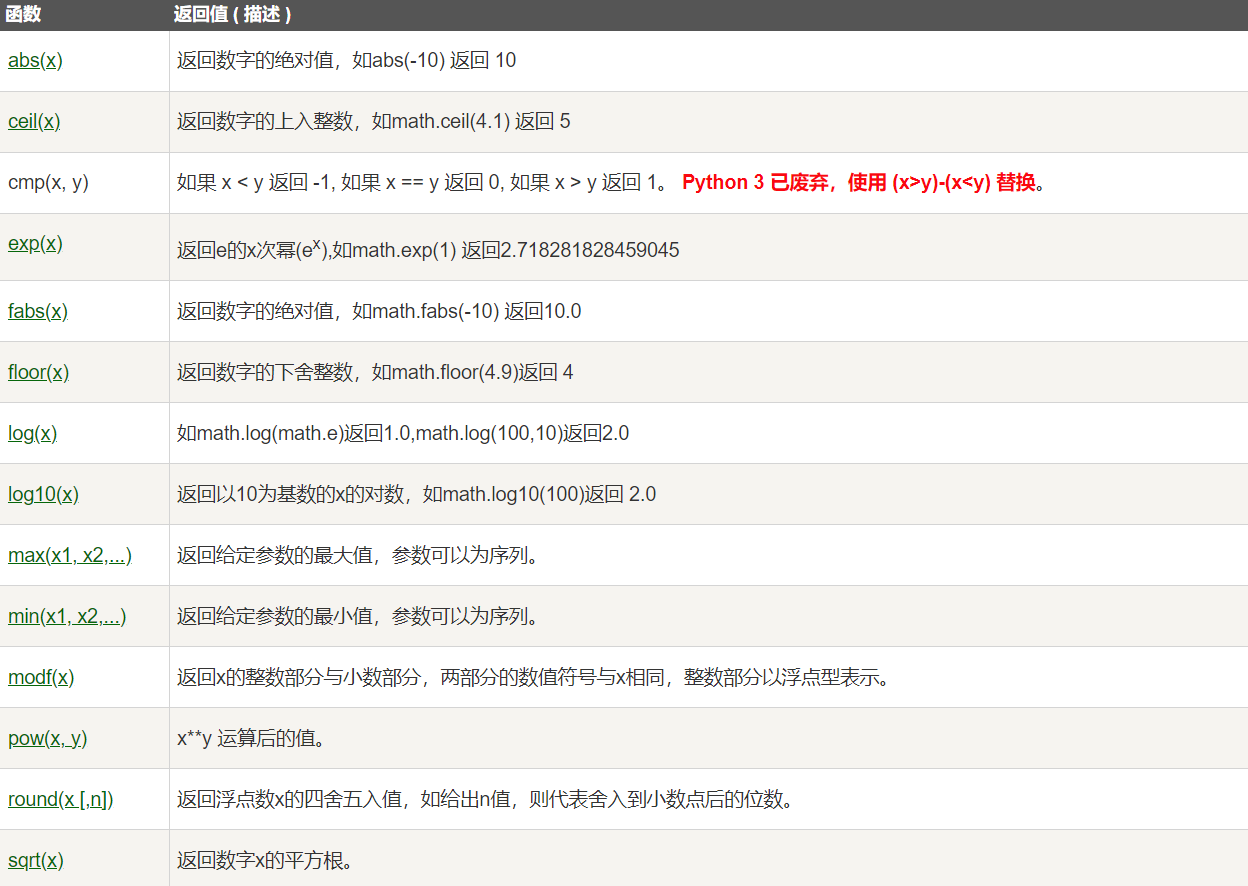Click the x**y description cell
Viewport: 1248px width, 886px height.
[x=708, y=738]
